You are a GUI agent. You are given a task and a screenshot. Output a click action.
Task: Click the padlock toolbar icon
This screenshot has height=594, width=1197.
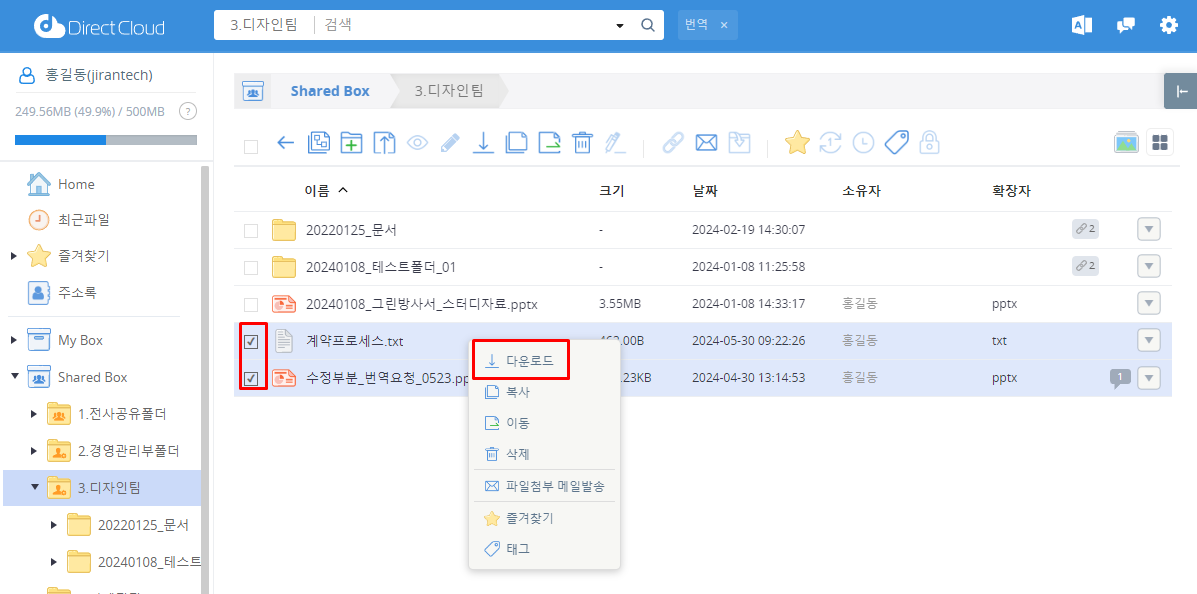929,143
